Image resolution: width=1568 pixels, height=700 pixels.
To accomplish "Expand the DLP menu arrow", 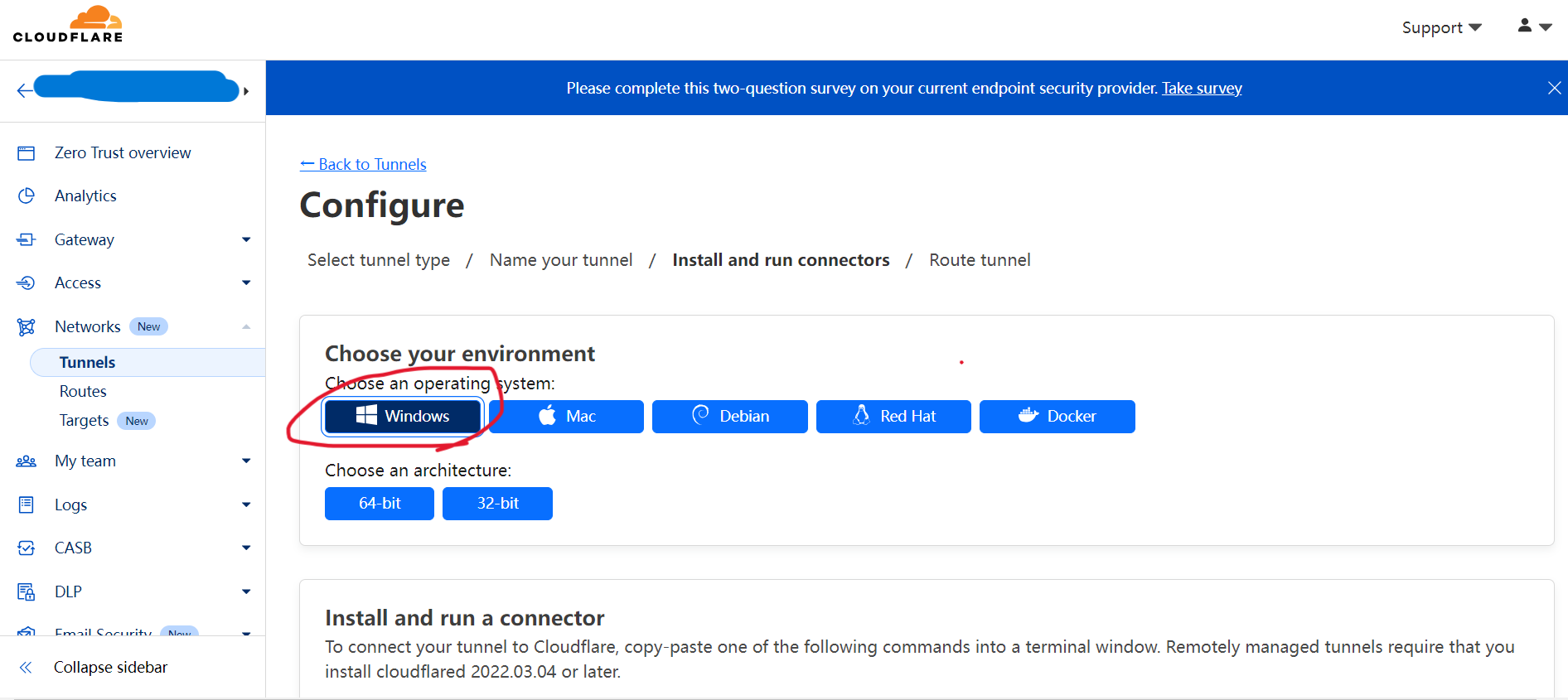I will (x=246, y=591).
